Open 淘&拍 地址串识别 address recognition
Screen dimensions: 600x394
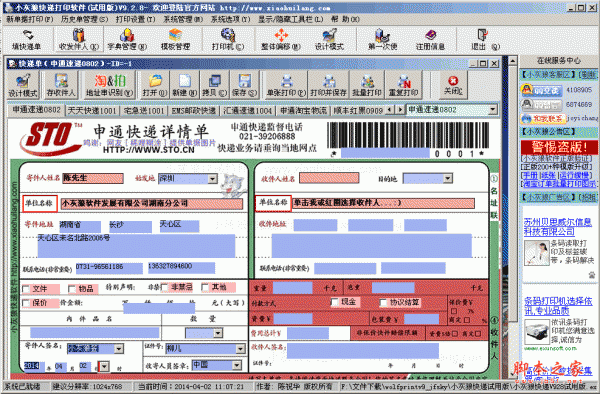point(109,85)
